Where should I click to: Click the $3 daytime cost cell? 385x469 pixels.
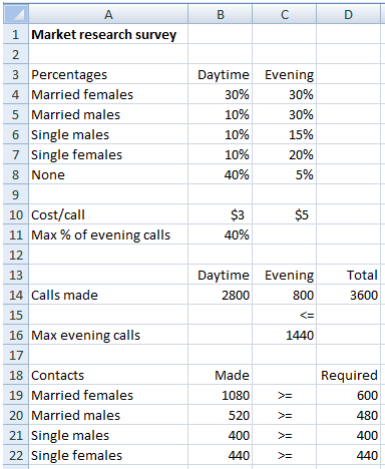pos(220,214)
